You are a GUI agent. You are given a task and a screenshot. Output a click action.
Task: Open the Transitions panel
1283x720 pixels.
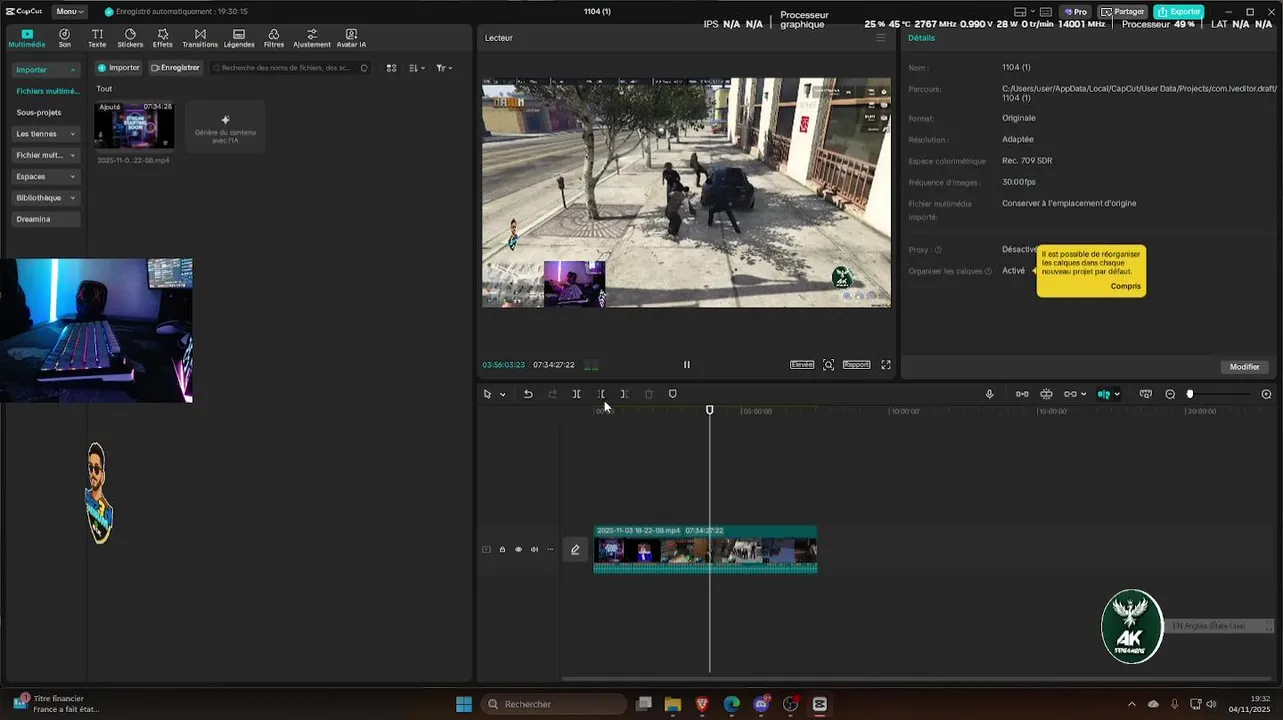pyautogui.click(x=200, y=38)
